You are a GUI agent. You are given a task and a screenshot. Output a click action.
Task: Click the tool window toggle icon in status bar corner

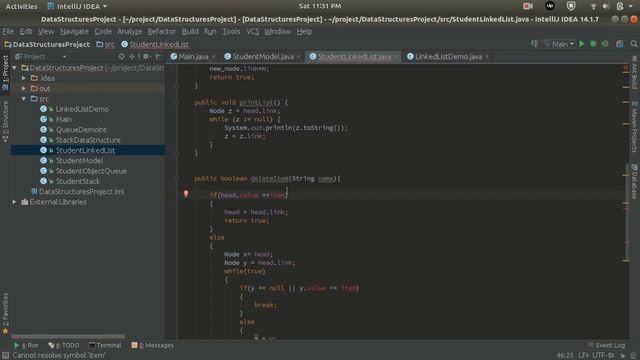5,356
